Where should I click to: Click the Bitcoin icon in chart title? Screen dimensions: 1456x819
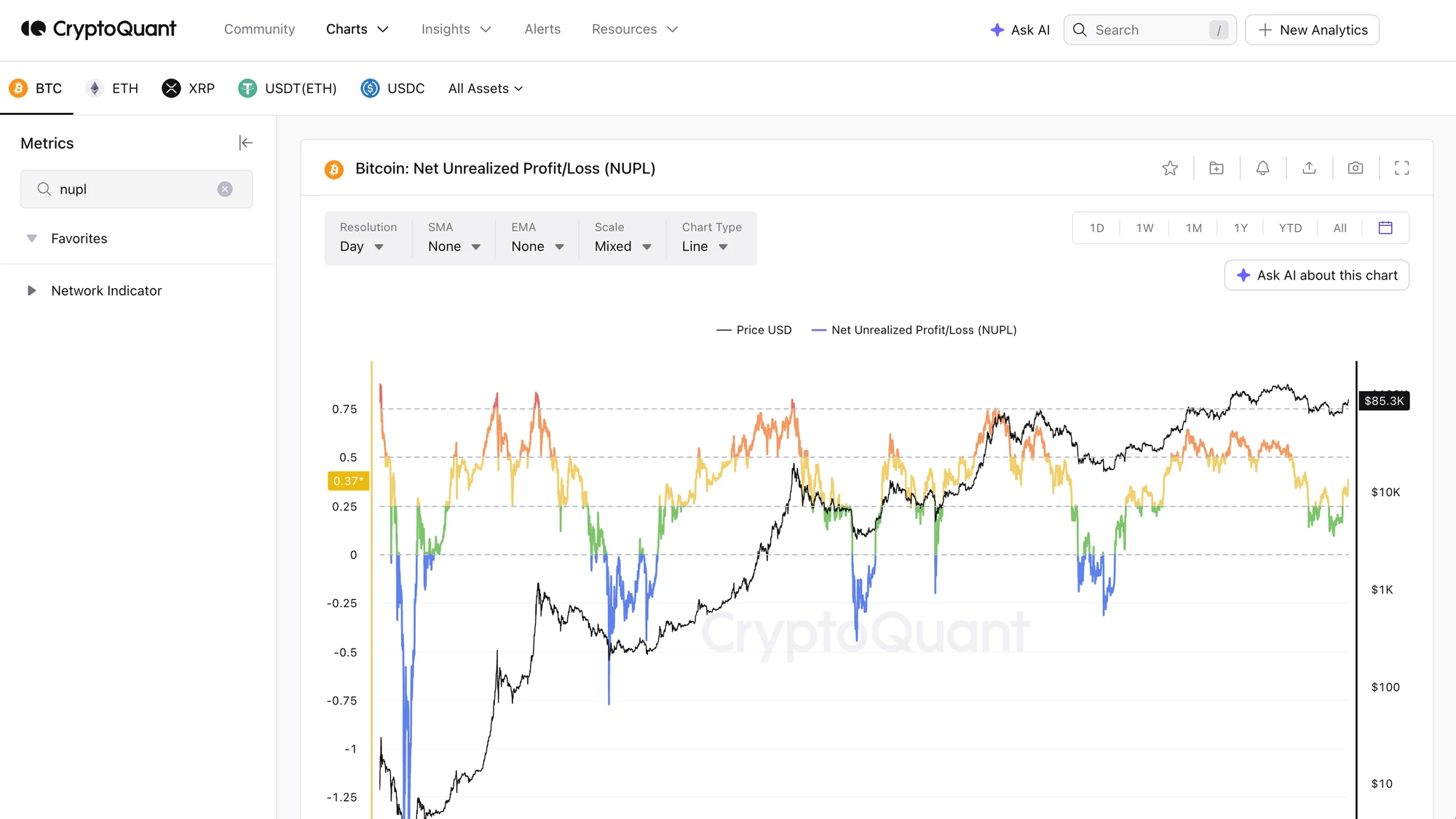(x=334, y=169)
